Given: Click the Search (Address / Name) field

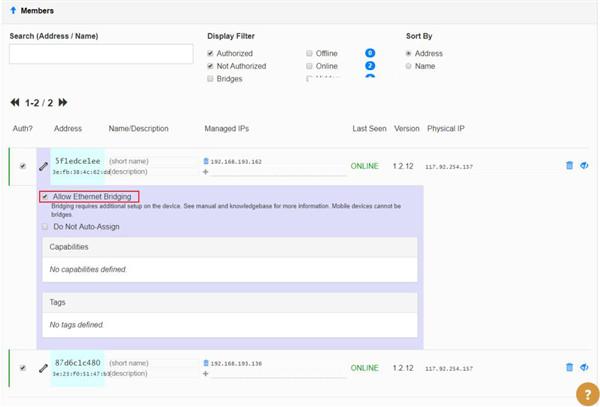Looking at the screenshot, I should pyautogui.click(x=100, y=55).
